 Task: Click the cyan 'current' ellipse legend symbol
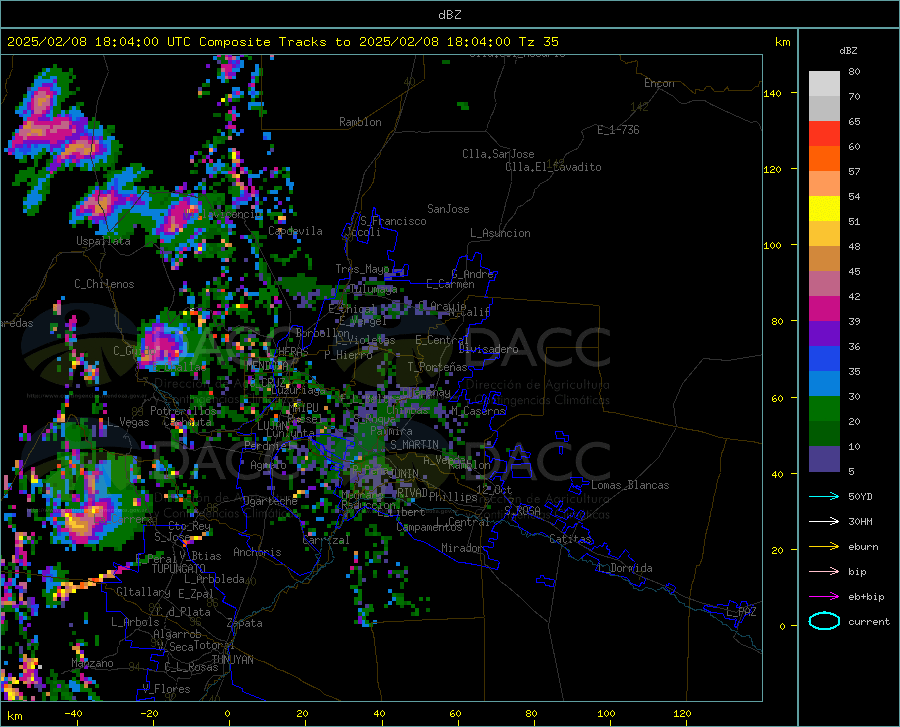click(824, 621)
